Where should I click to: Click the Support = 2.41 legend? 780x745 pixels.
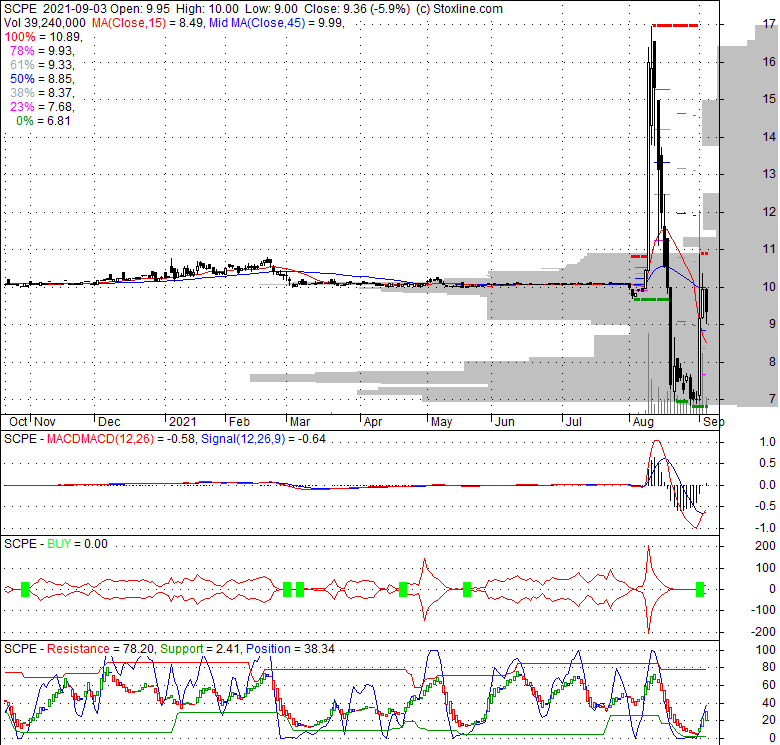(x=200, y=649)
